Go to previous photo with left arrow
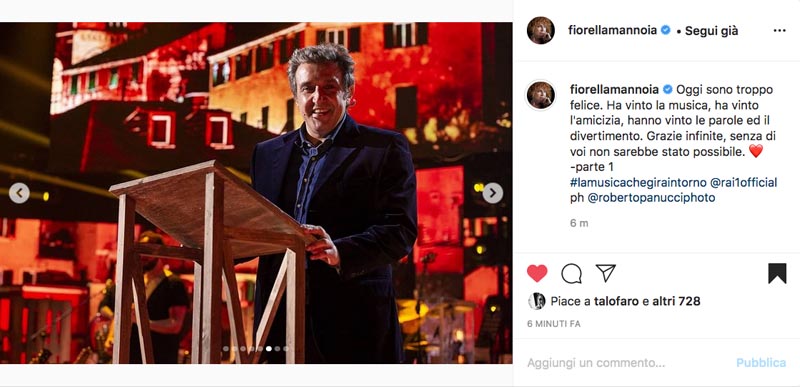This screenshot has width=800, height=387. 19,193
